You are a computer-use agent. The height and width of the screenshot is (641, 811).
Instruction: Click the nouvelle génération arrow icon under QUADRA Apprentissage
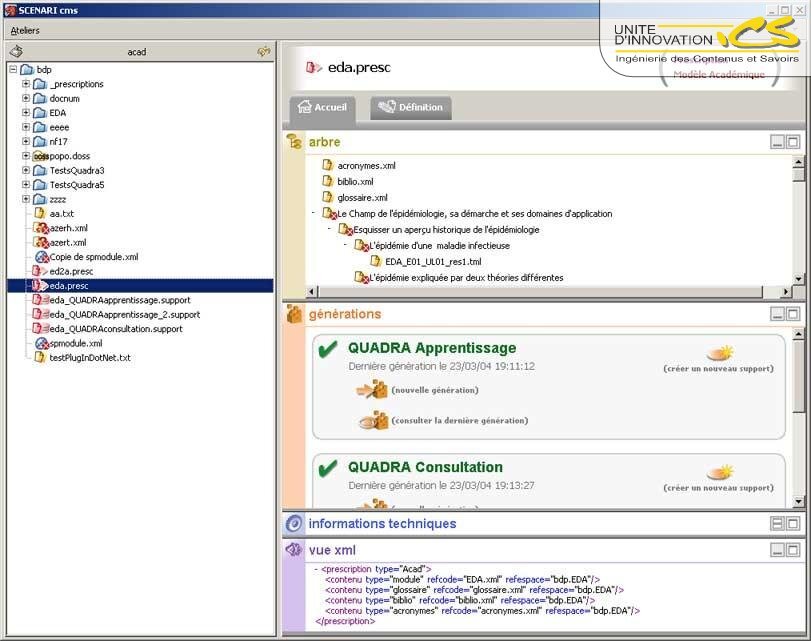(372, 390)
